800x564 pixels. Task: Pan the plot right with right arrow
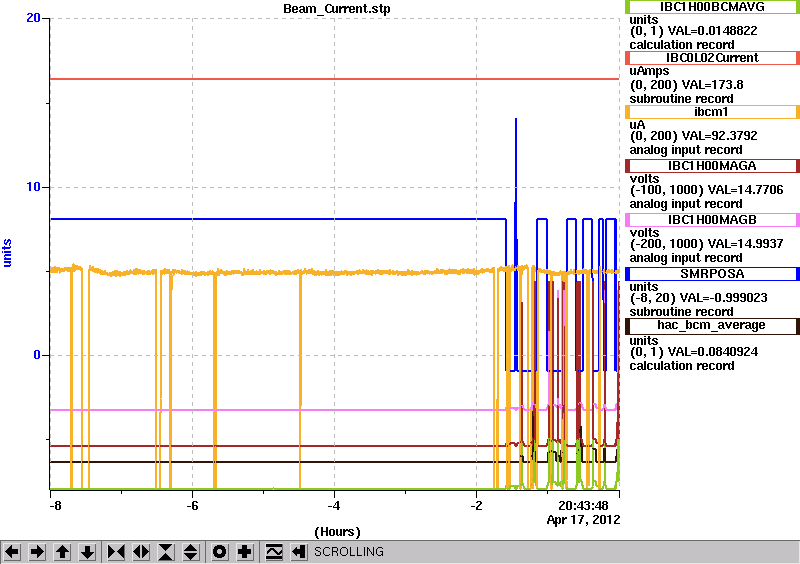pos(37,552)
